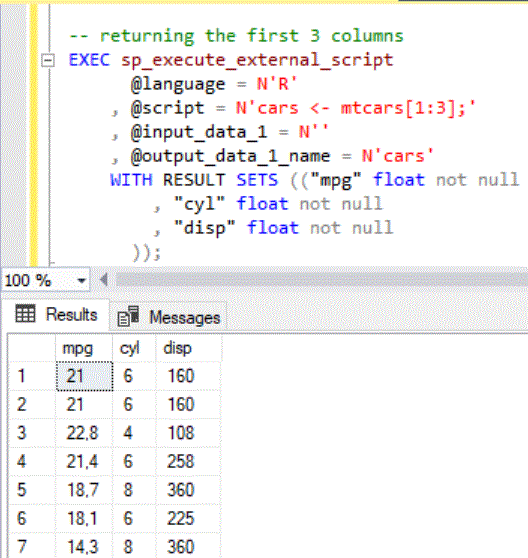Click disp cell 108
Viewport: 528px width, 558px height.
coord(189,433)
